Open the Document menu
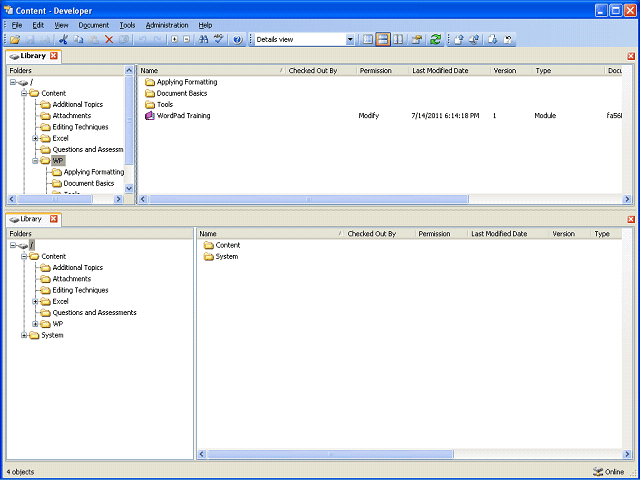Viewport: 640px width, 480px height. (x=93, y=25)
